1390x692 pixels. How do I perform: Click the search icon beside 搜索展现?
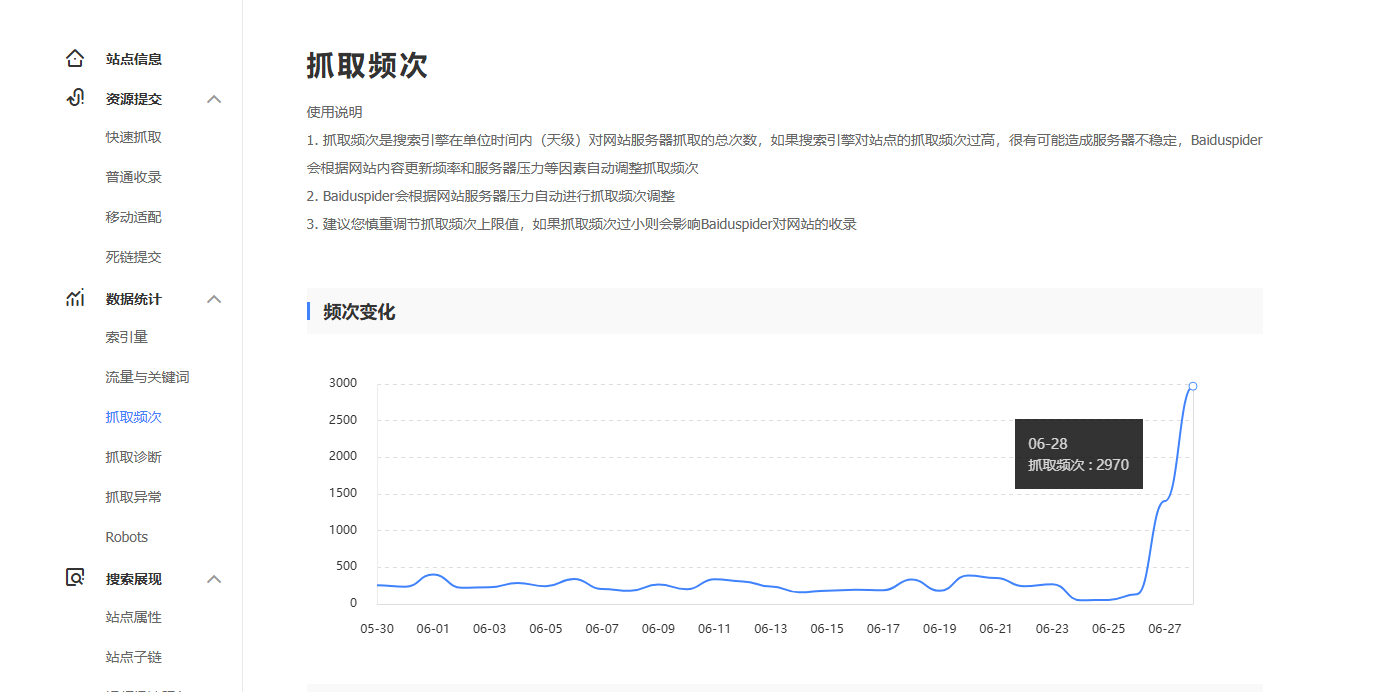[75, 578]
